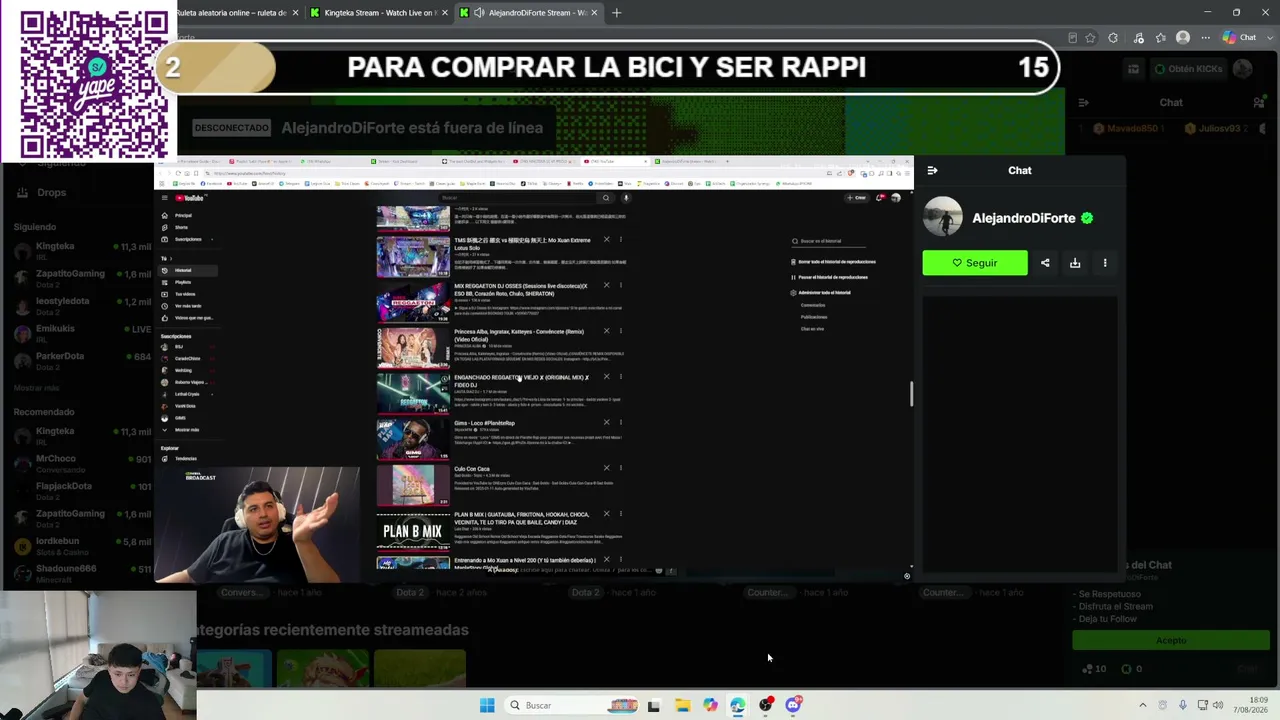
Task: Open the Edge settings and more menu
Action: 1208,38
